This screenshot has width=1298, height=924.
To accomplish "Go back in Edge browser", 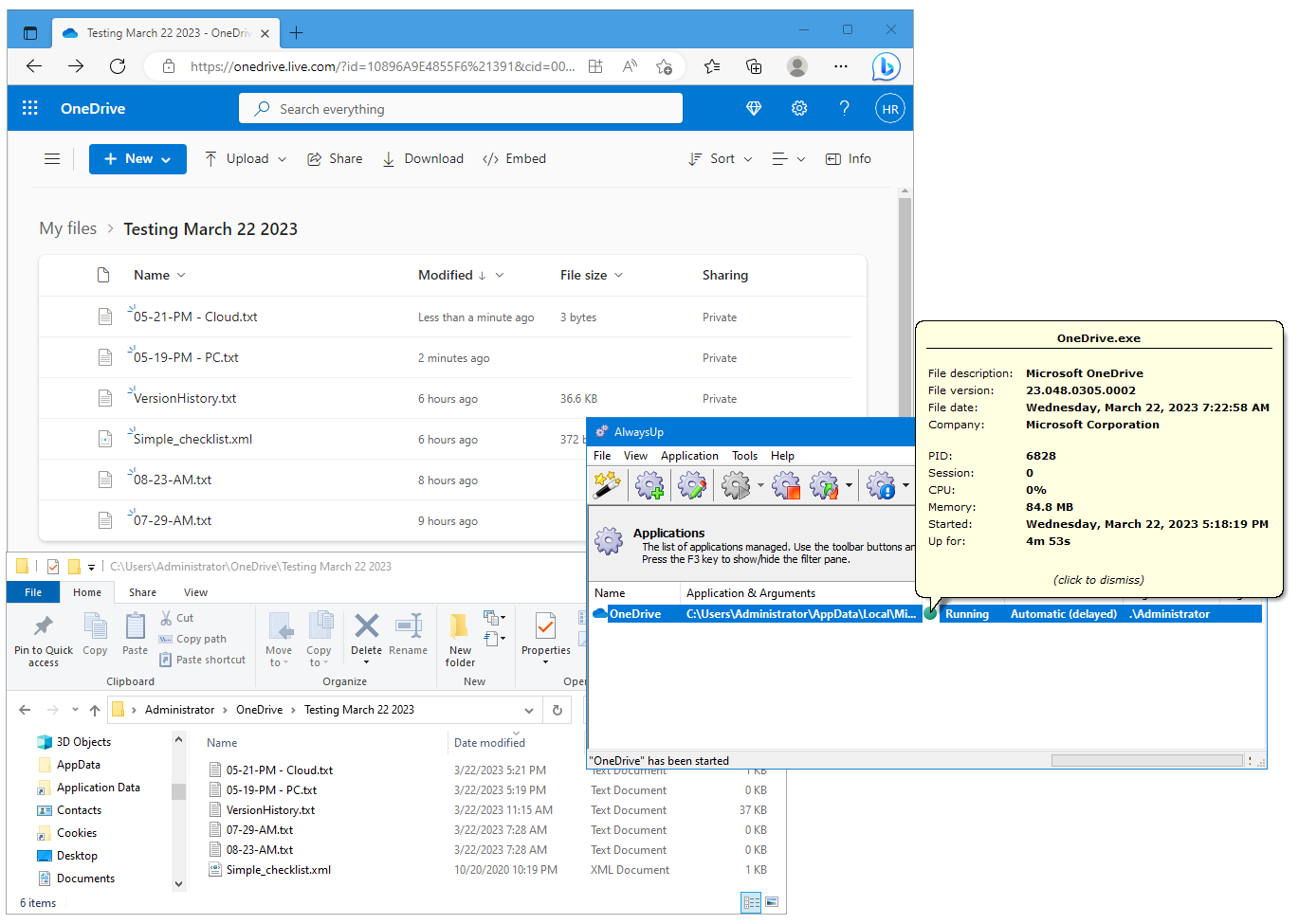I will [34, 66].
